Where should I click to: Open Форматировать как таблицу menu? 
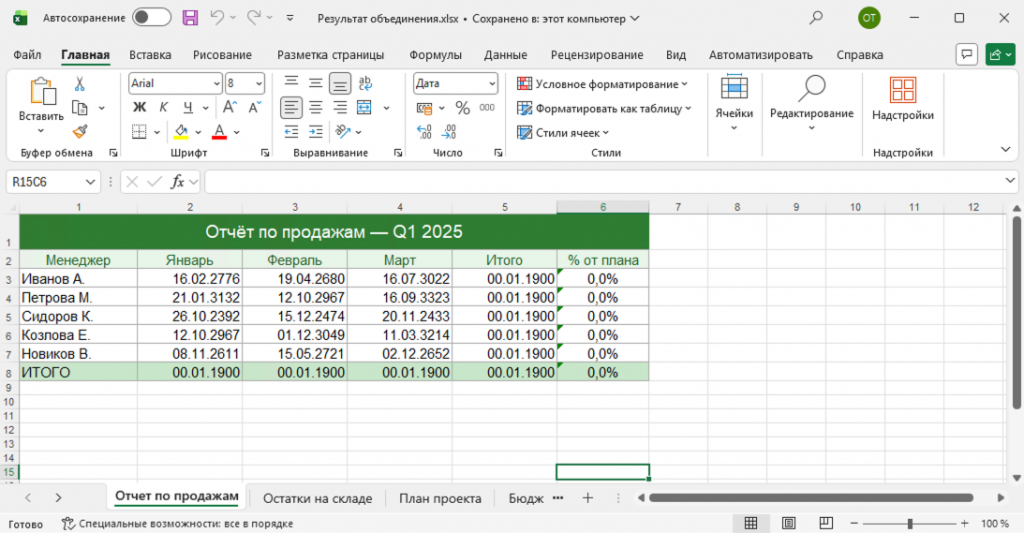coord(604,108)
